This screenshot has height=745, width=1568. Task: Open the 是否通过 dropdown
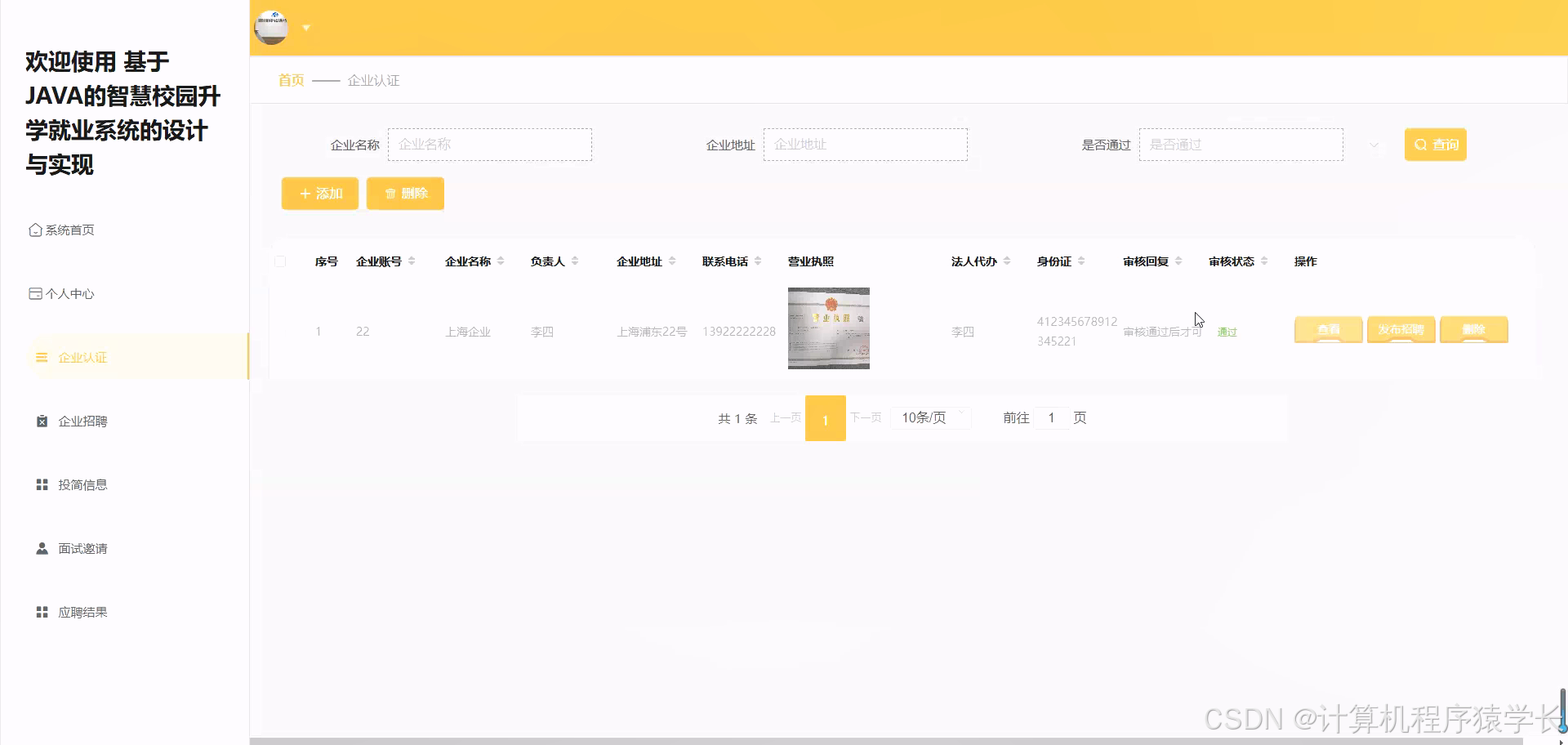(x=1241, y=144)
